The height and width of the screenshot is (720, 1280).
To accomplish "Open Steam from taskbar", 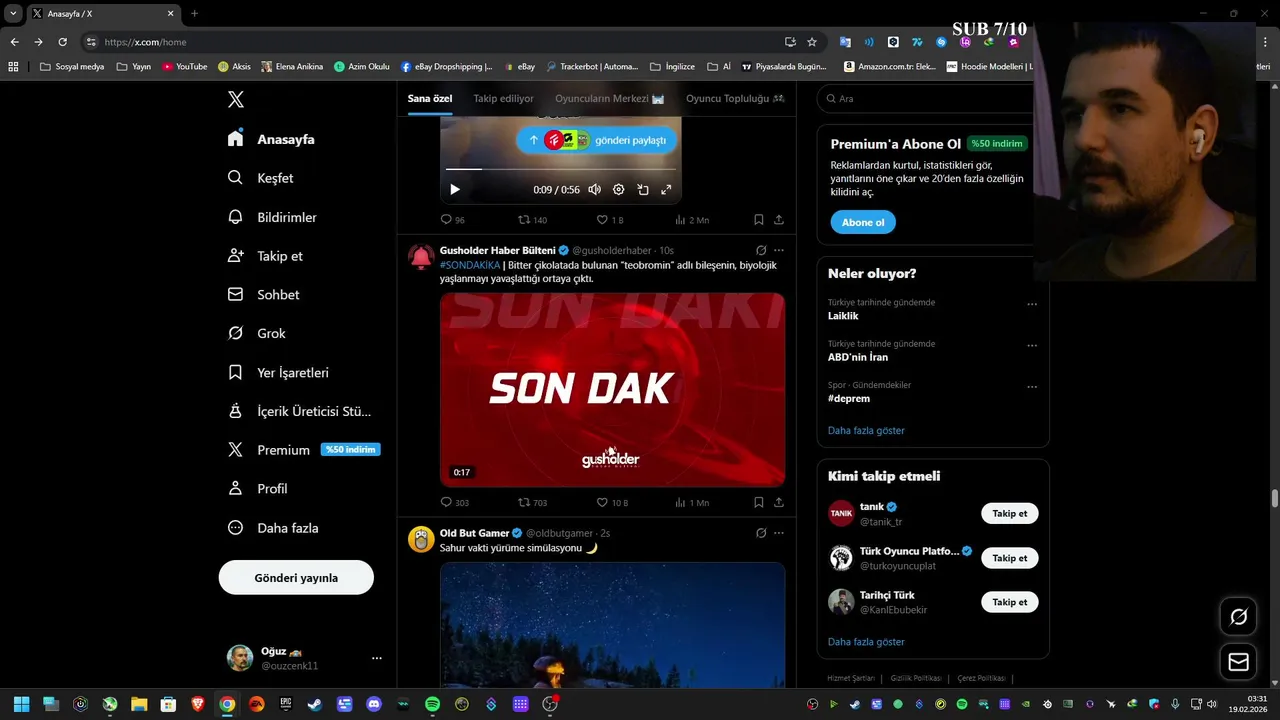I will click(x=315, y=704).
